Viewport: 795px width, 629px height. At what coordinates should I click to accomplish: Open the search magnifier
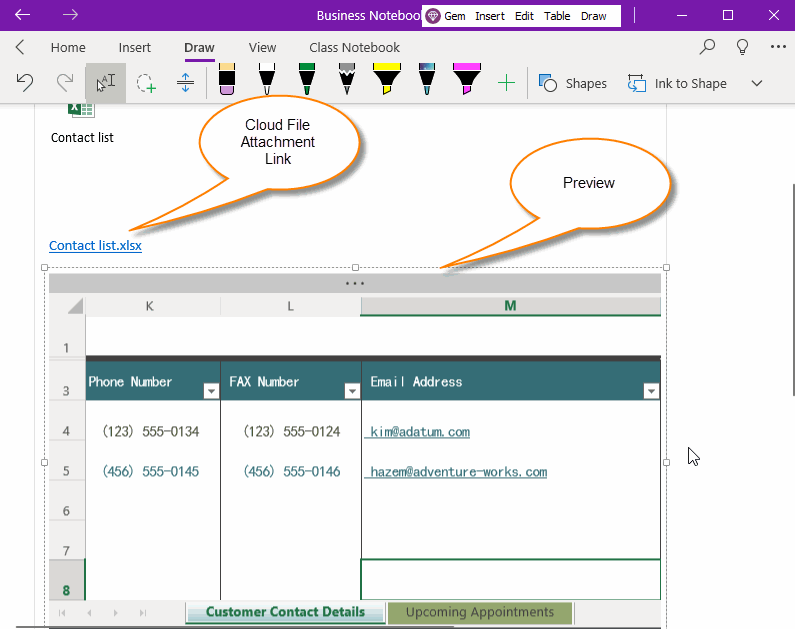707,47
